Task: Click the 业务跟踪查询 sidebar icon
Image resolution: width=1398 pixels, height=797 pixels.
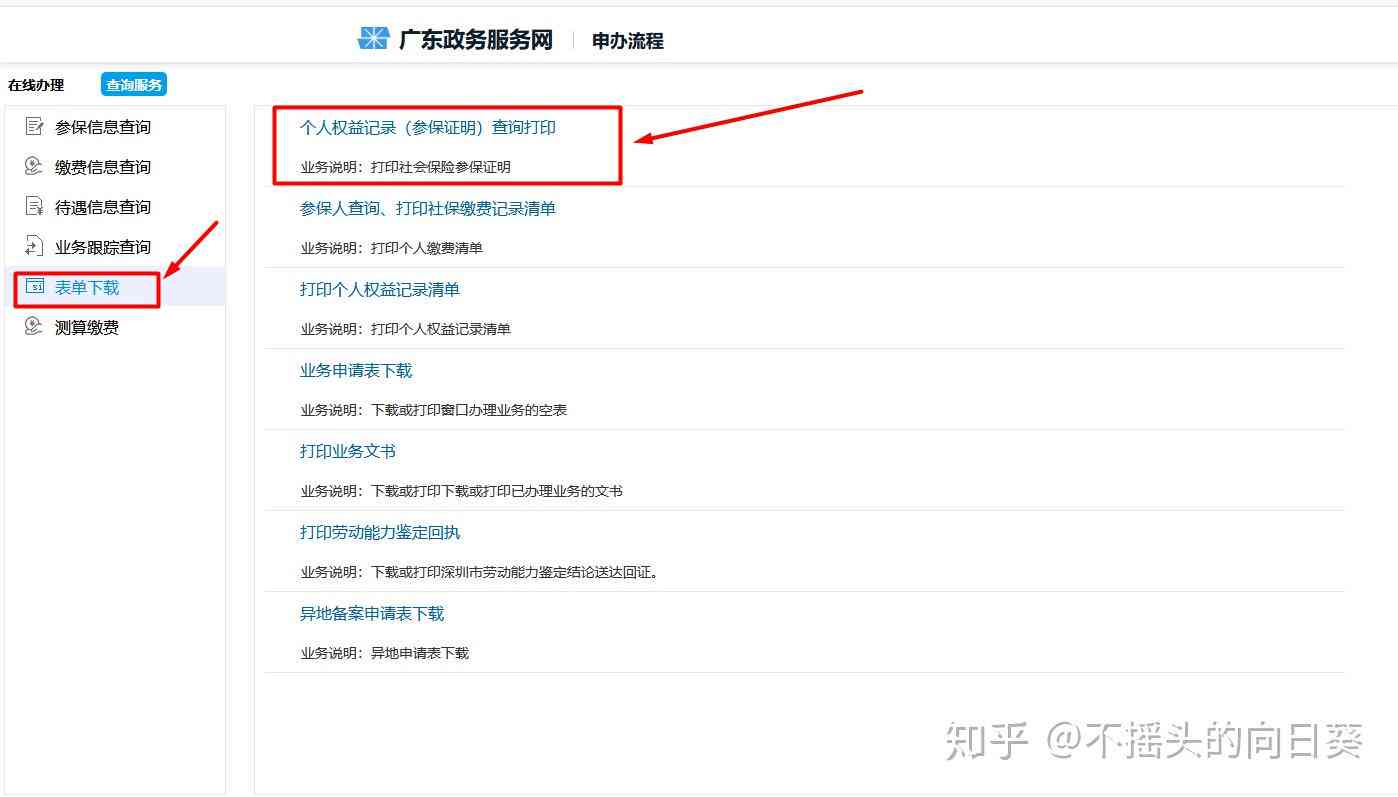Action: [x=34, y=246]
